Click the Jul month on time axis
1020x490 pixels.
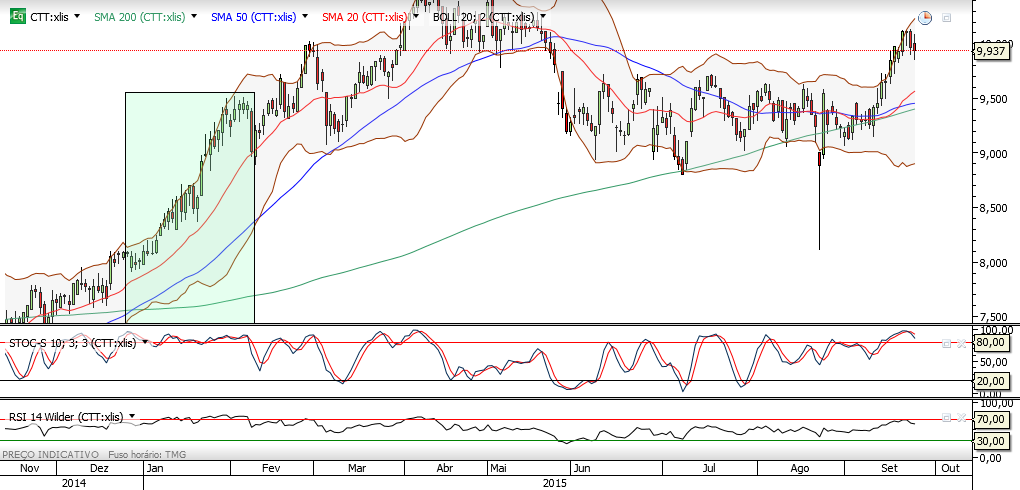(710, 469)
